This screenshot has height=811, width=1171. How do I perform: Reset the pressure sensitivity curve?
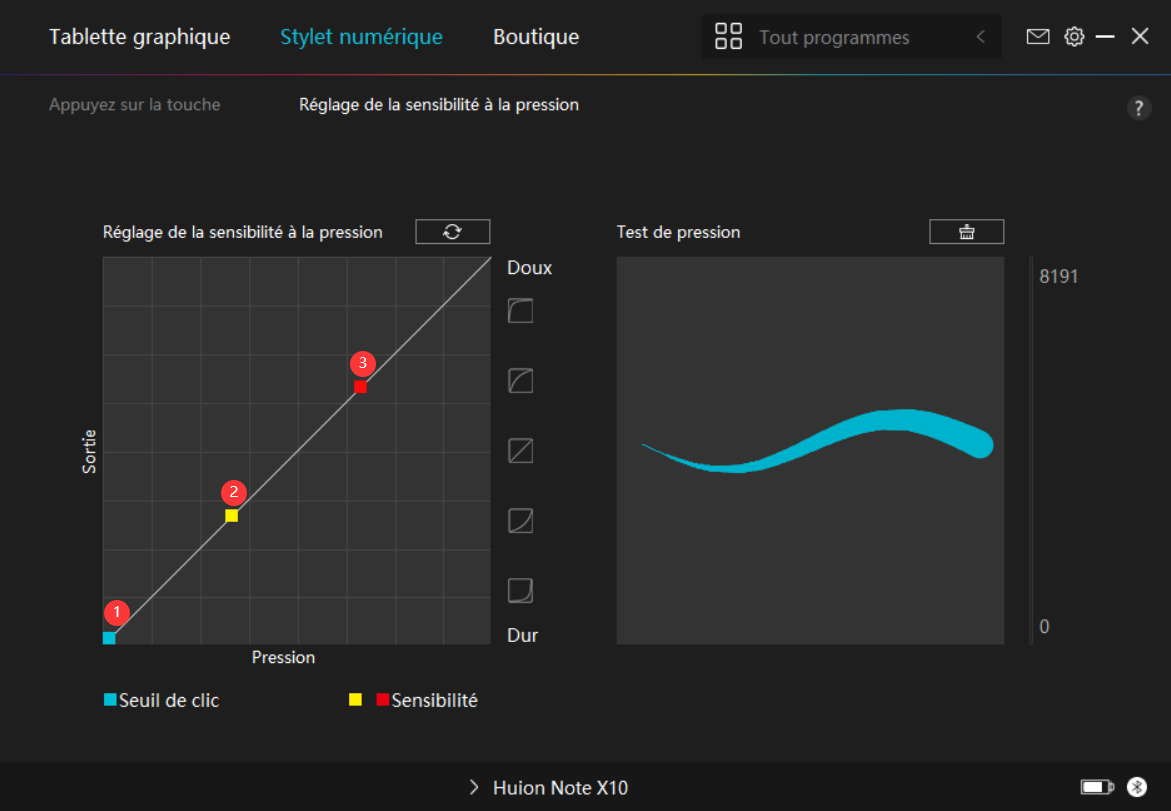tap(452, 232)
